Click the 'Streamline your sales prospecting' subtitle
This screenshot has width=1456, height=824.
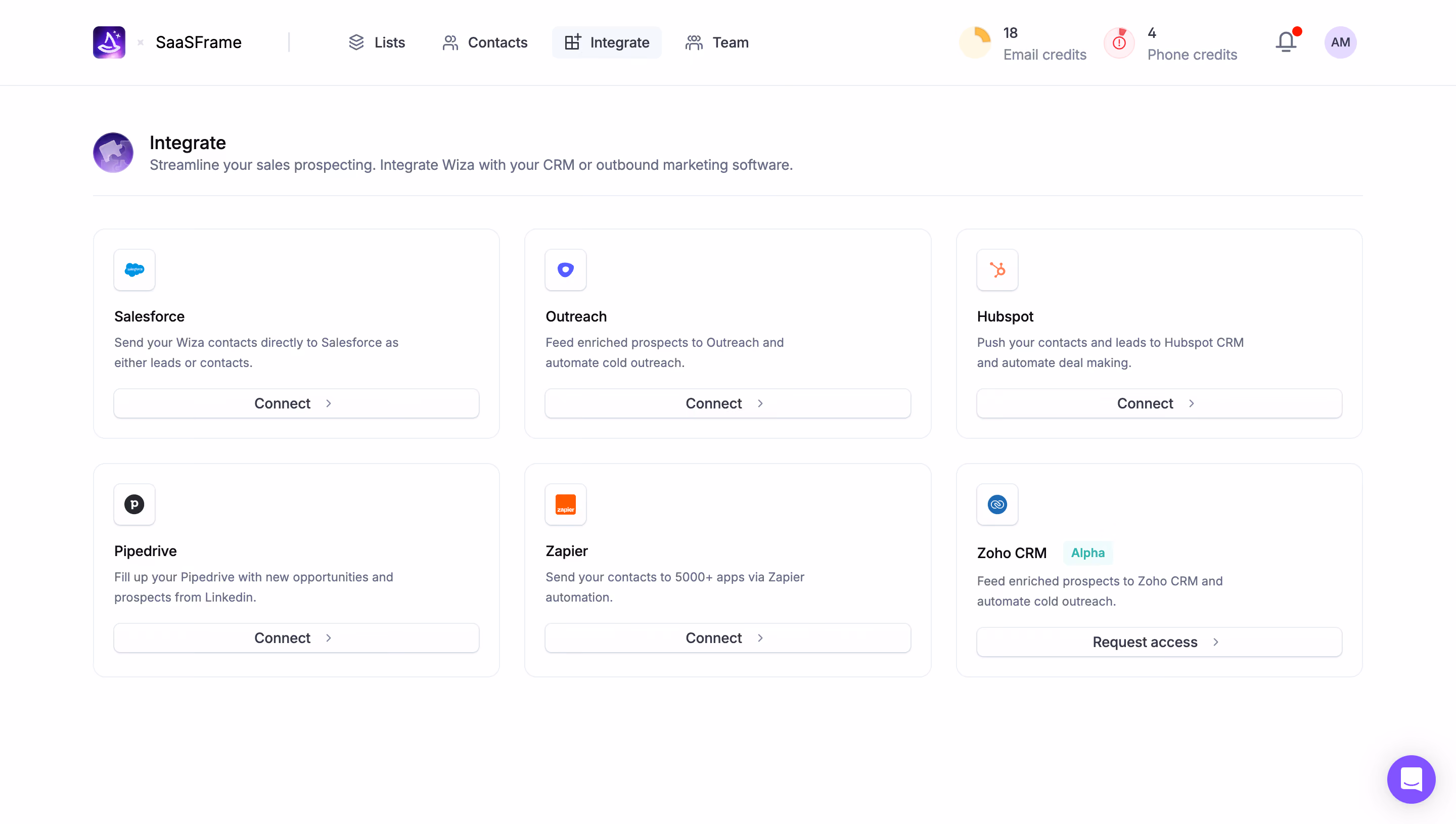(x=471, y=165)
